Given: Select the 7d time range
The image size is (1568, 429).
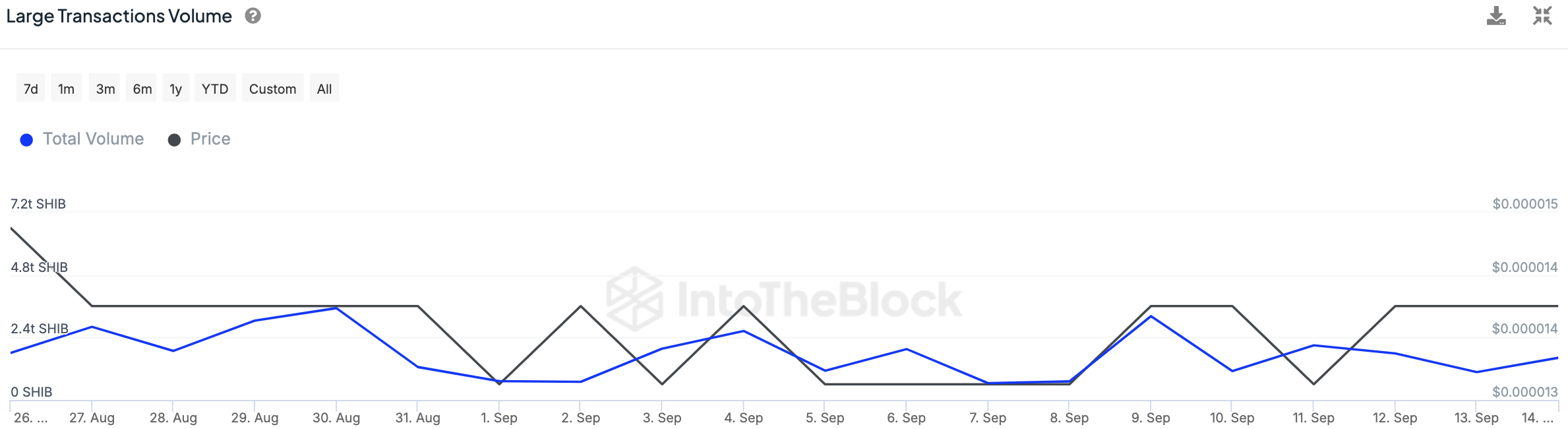Looking at the screenshot, I should click(x=31, y=88).
